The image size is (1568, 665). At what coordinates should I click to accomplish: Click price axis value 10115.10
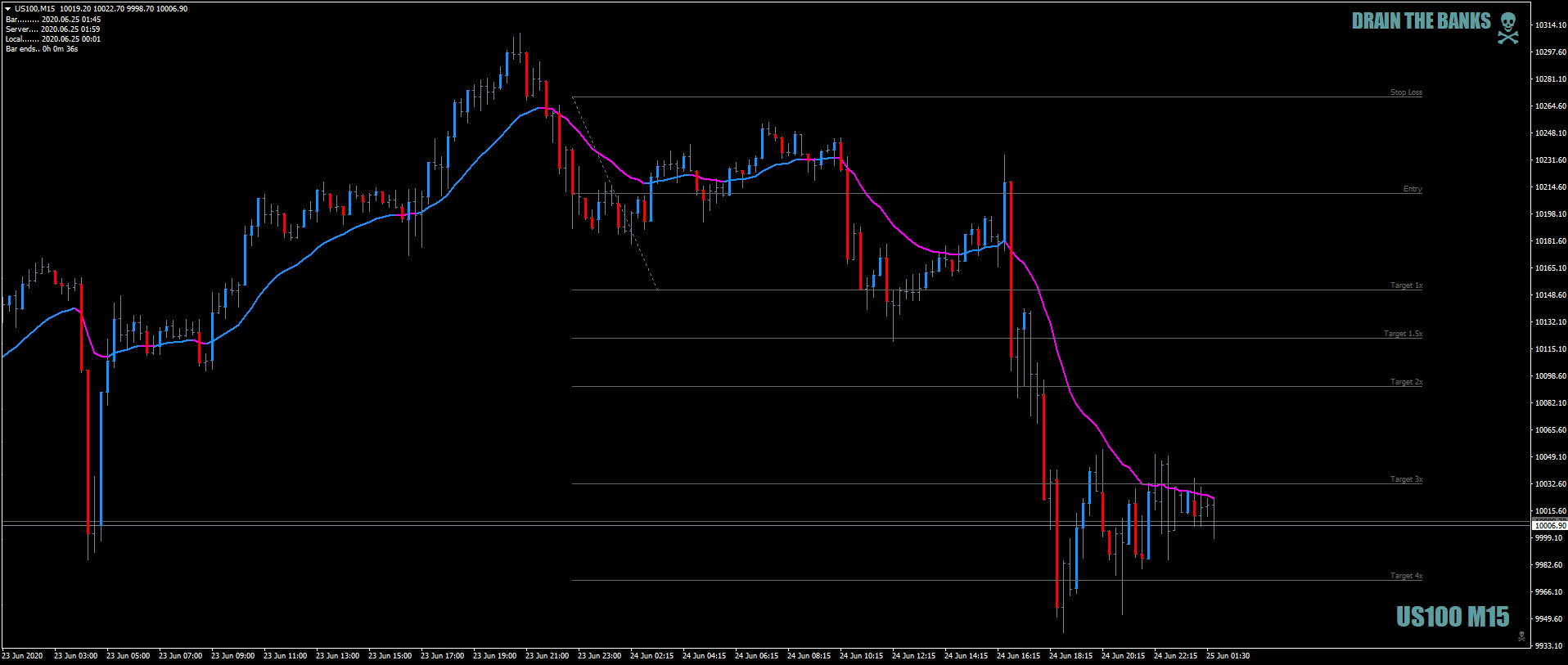1550,349
